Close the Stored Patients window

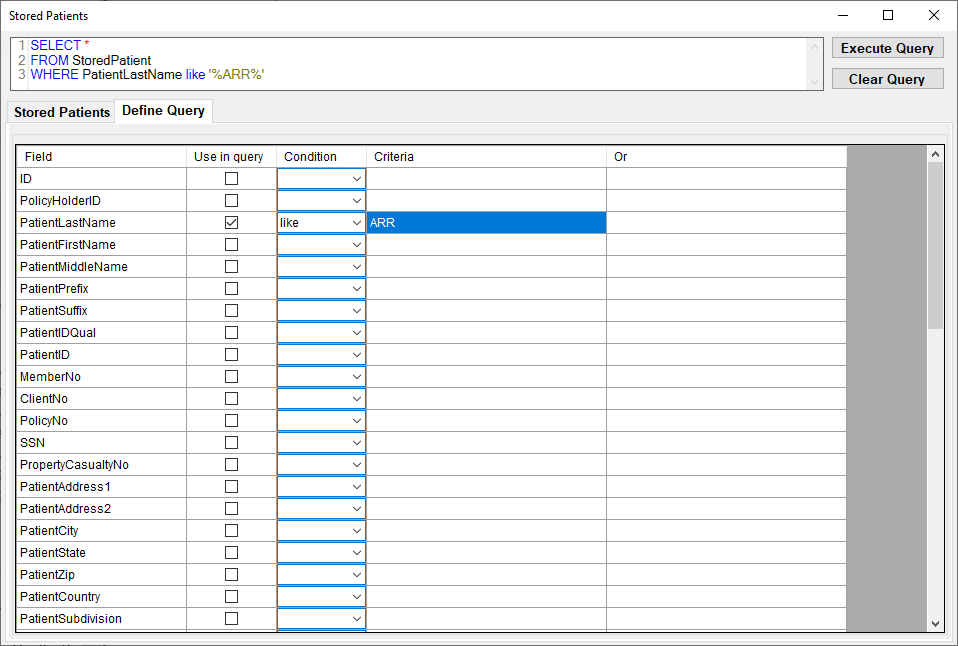pos(934,15)
